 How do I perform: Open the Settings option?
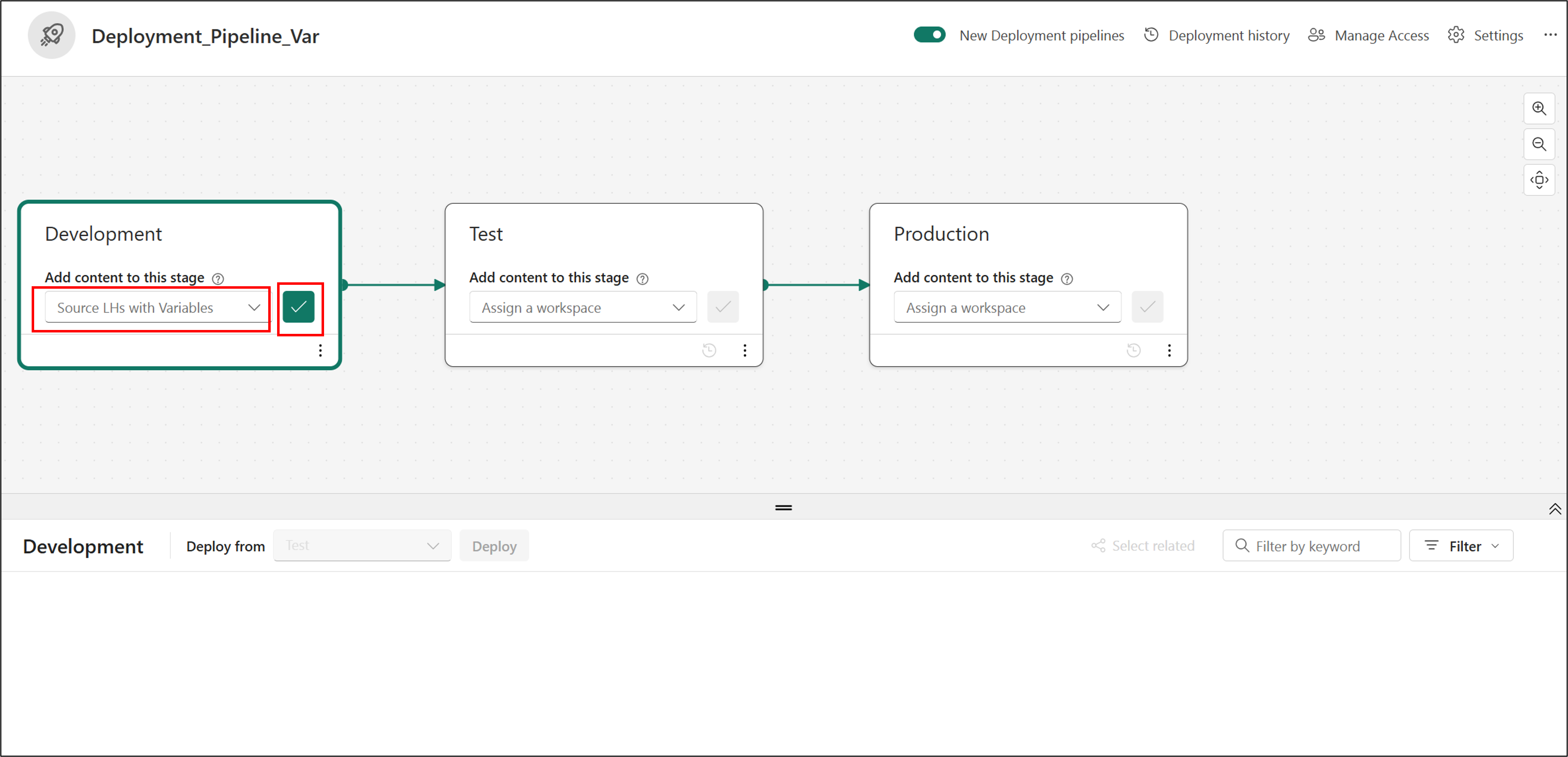click(x=1486, y=35)
